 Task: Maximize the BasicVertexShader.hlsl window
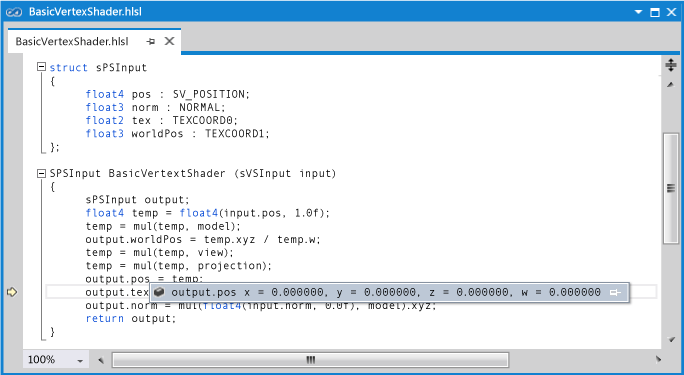point(655,12)
